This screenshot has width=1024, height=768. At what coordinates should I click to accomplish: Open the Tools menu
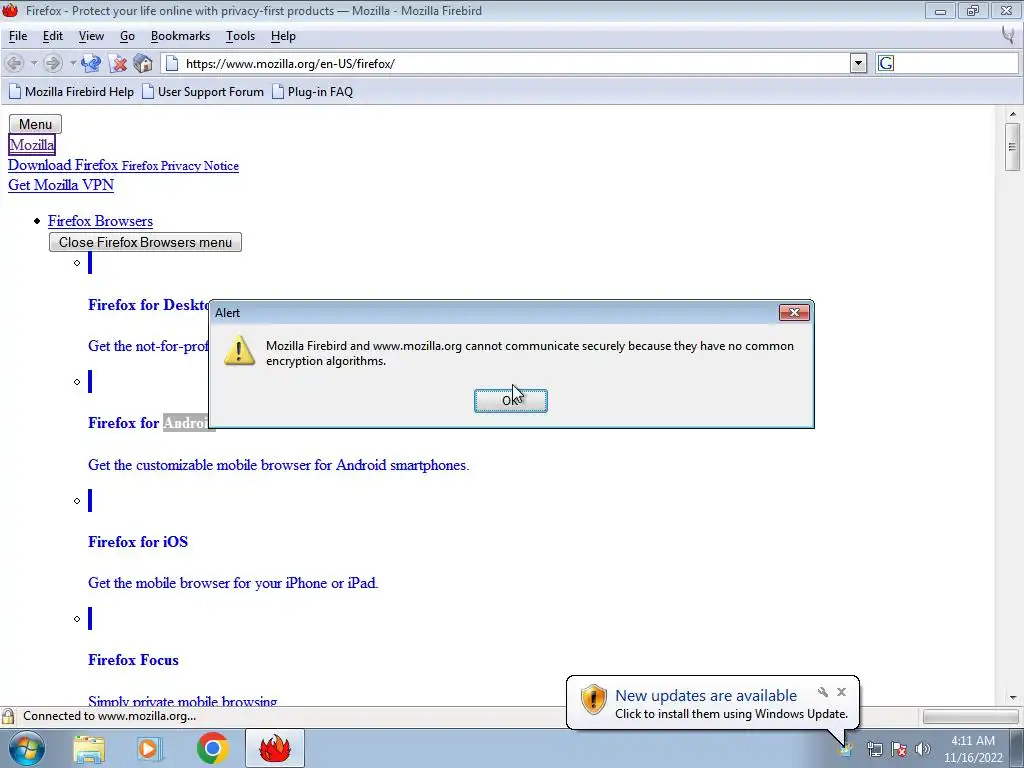[x=240, y=36]
